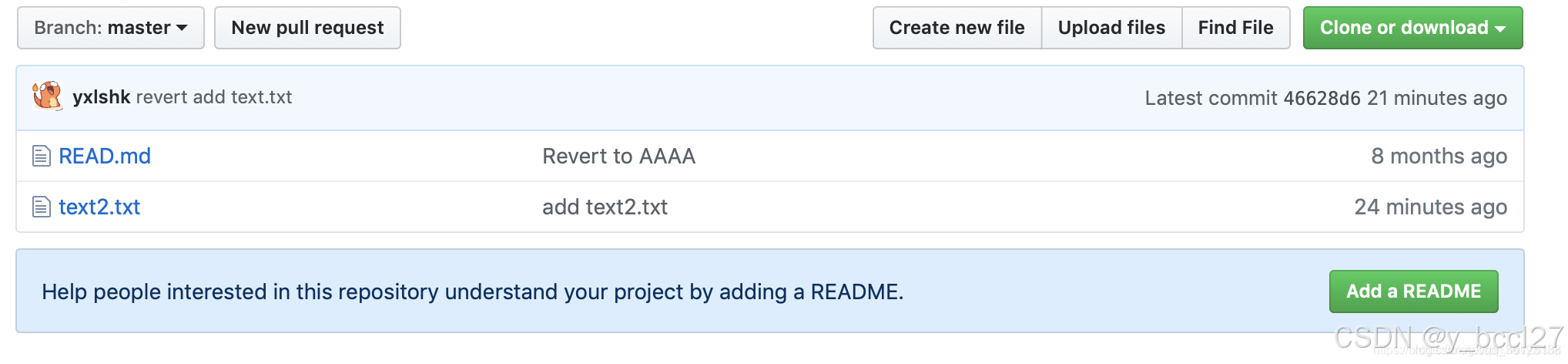The height and width of the screenshot is (364, 1568).
Task: Click the '21 minutes ago' latest commit time
Action: [x=1436, y=99]
